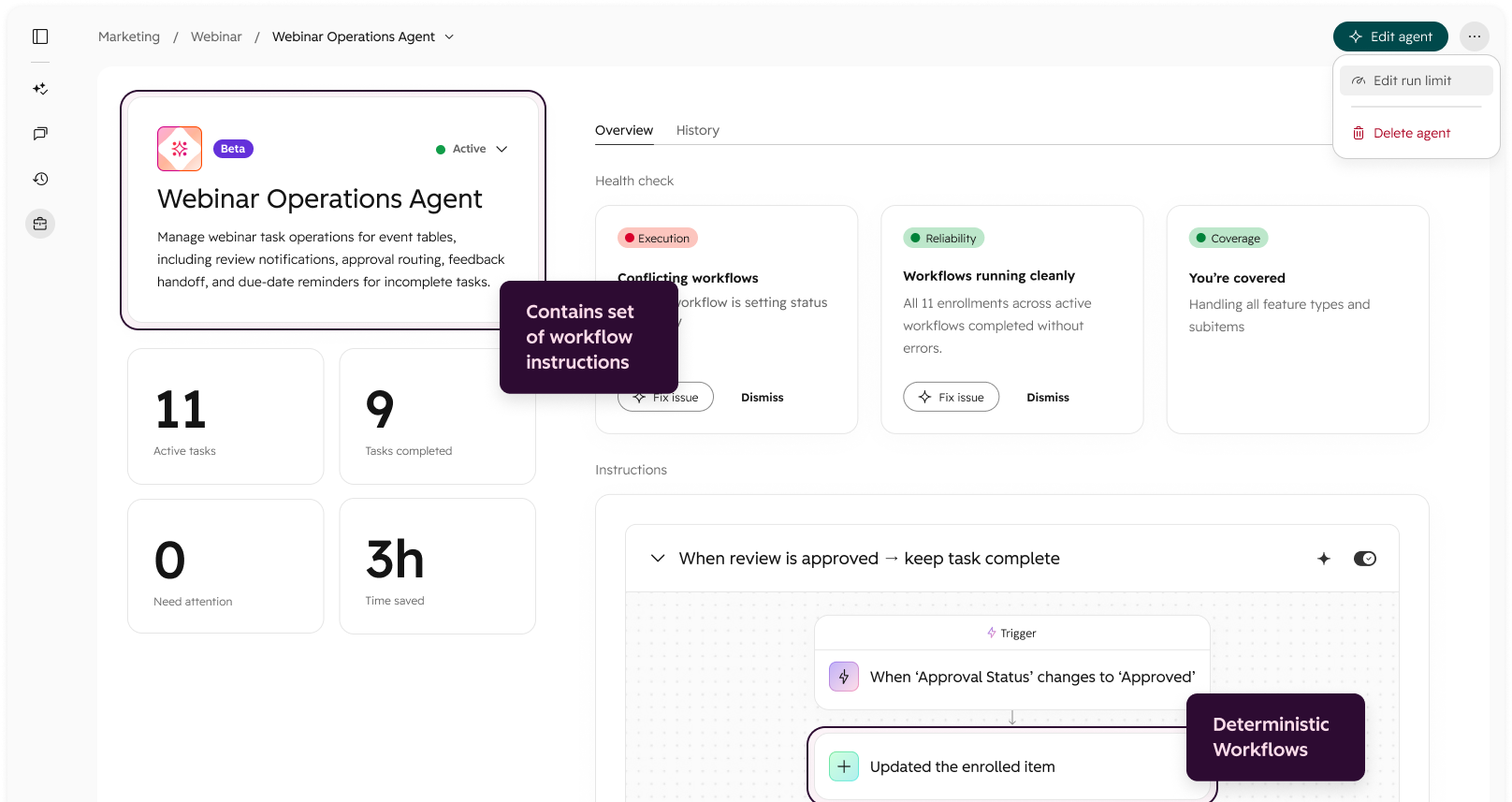The width and height of the screenshot is (1512, 802).
Task: Switch to the History tab
Action: tap(698, 130)
